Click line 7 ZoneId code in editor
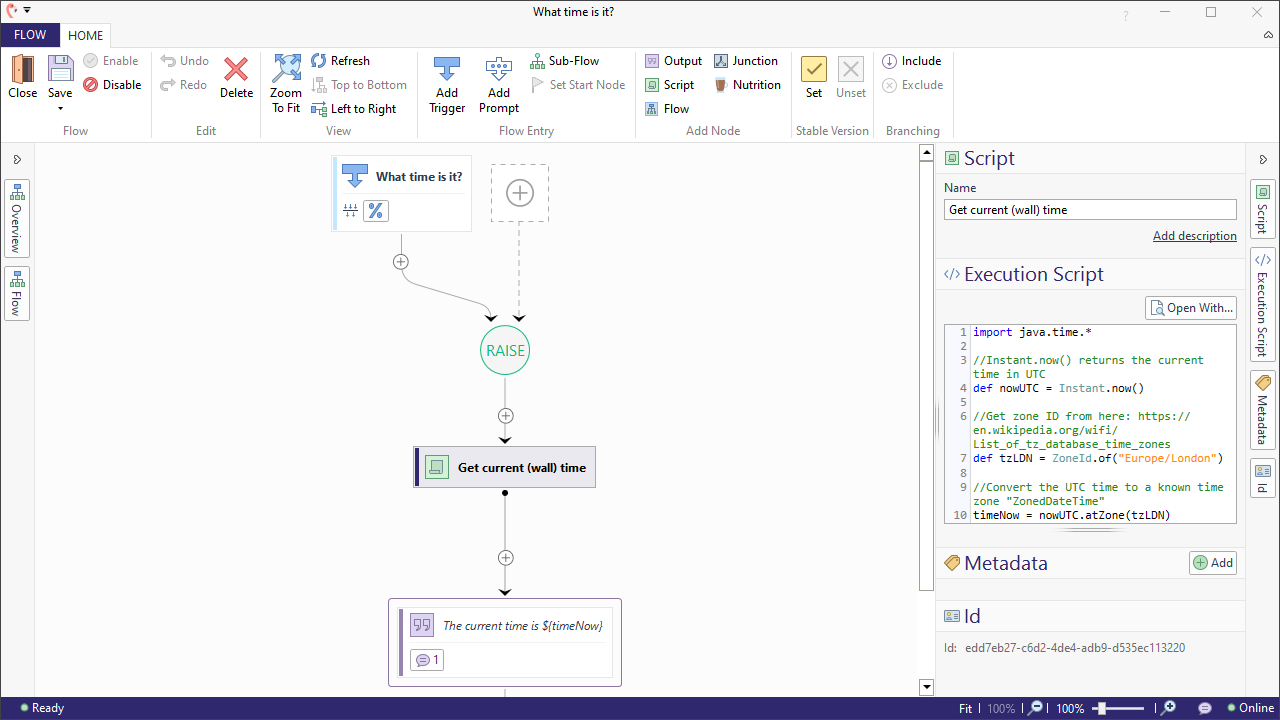1280x720 pixels. click(1100, 458)
